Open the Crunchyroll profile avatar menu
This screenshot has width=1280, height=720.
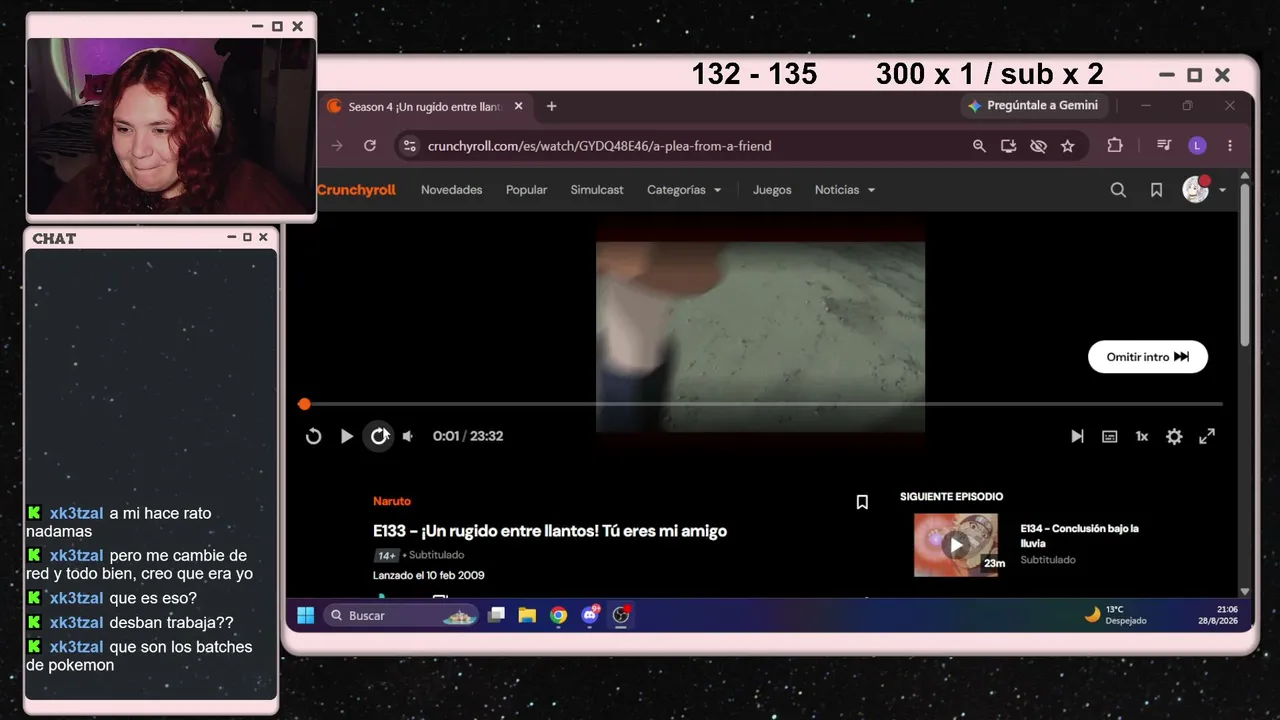[x=1203, y=189]
